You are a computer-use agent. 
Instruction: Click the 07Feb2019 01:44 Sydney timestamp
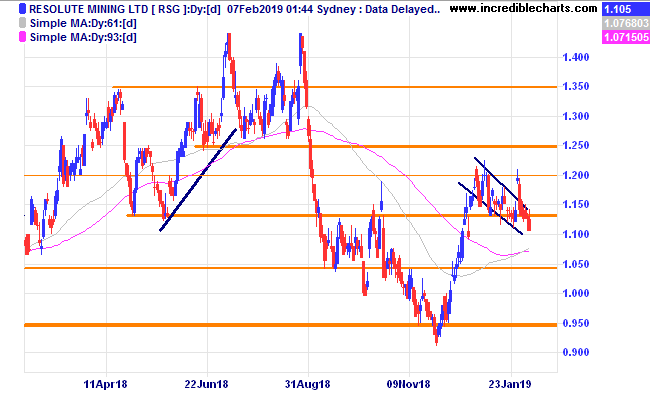291,9
